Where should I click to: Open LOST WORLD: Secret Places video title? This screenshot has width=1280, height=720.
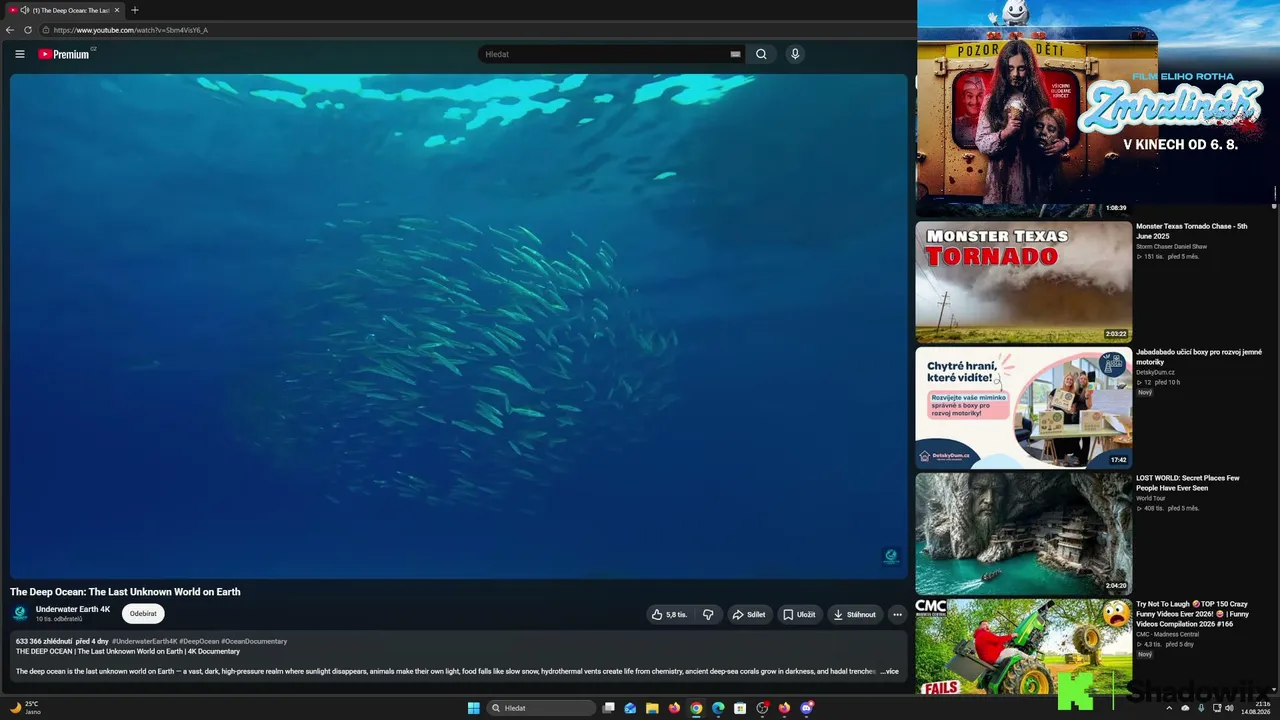click(x=1187, y=483)
